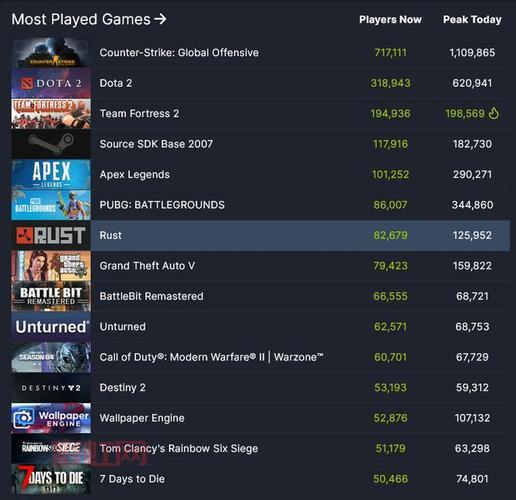Image resolution: width=516 pixels, height=500 pixels.
Task: Click the flame icon next to 198,569
Action: click(494, 113)
